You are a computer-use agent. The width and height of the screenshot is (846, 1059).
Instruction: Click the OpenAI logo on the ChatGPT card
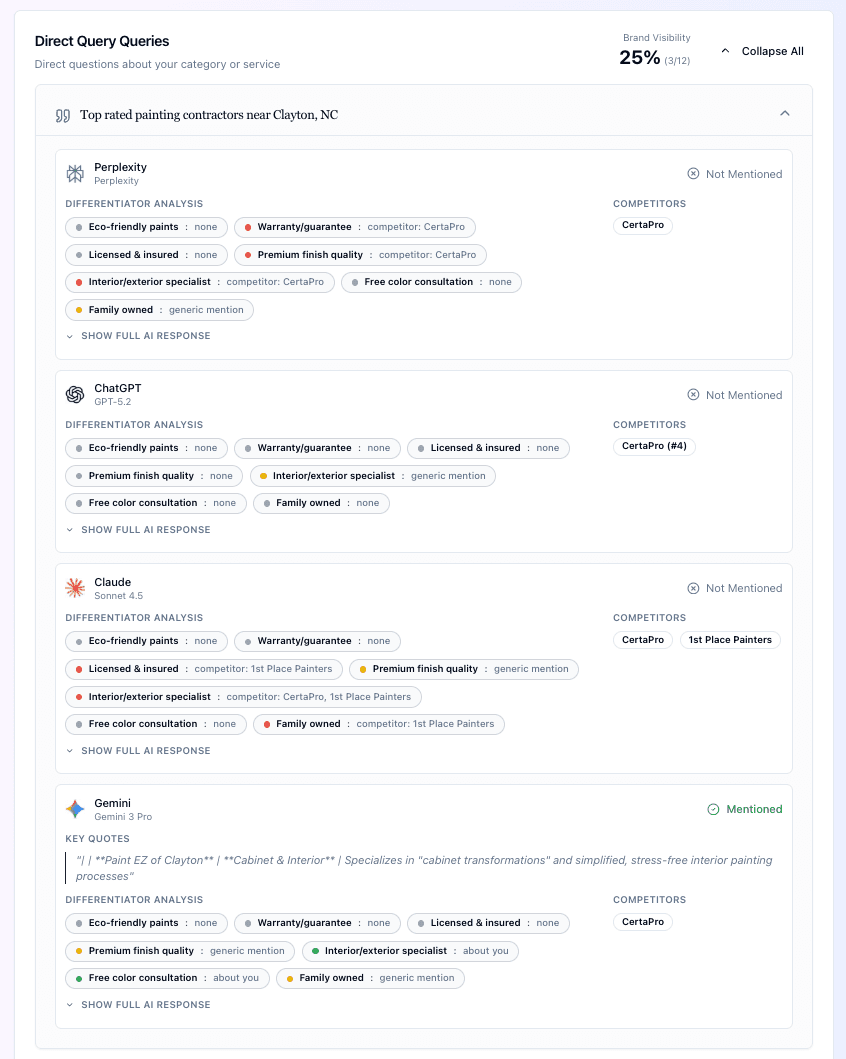click(x=75, y=394)
